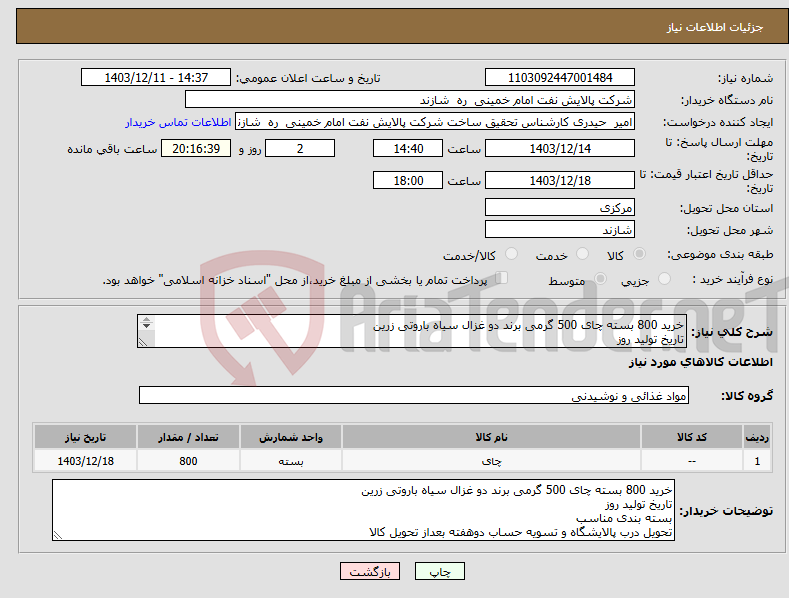
Task: Click the ساعت باقی مانده label
Action: 112,150
